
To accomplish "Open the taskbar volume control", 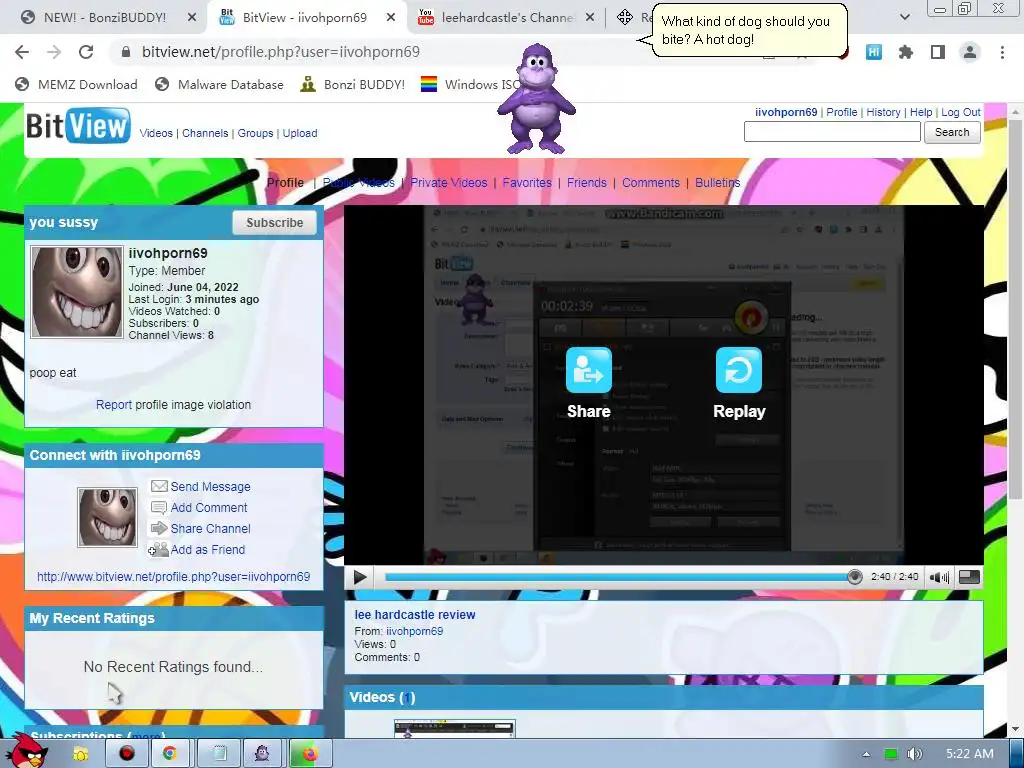I will [x=915, y=754].
